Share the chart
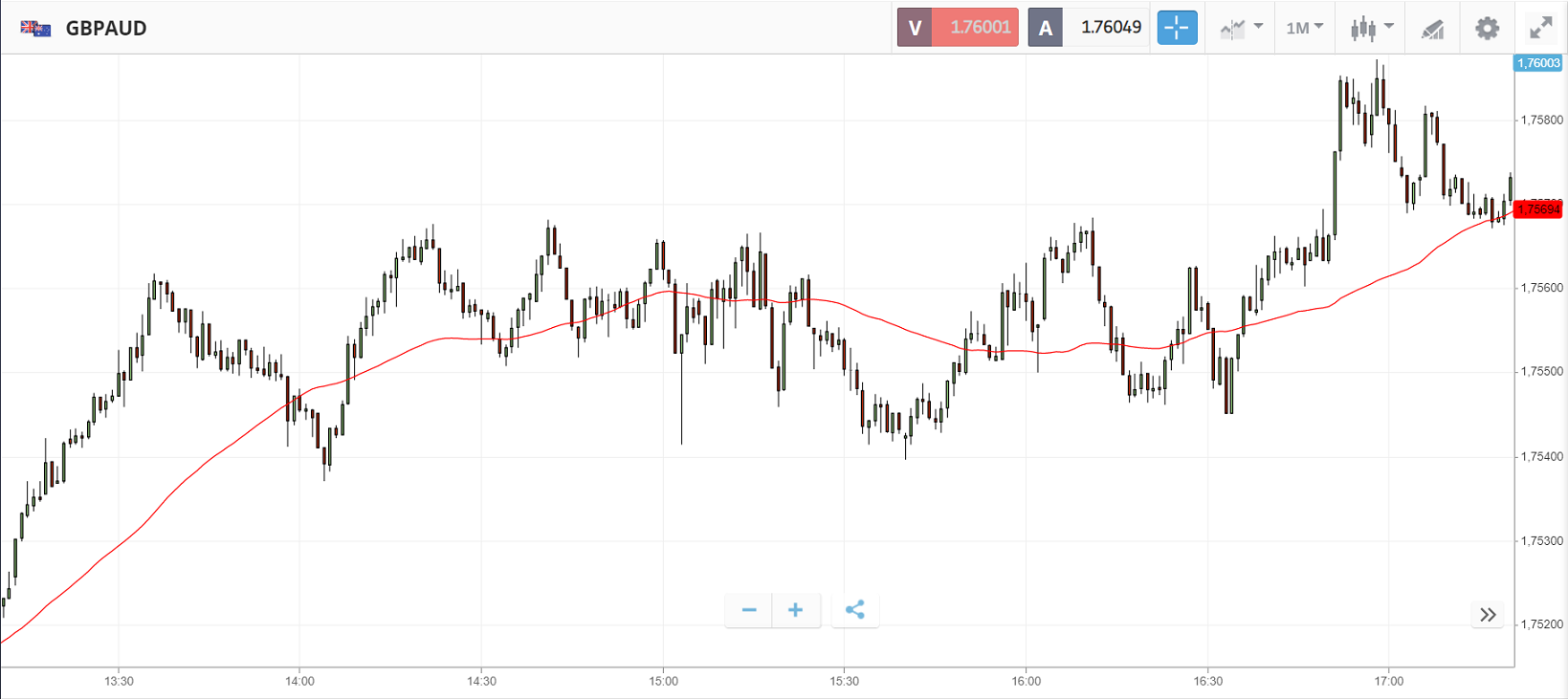This screenshot has height=699, width=1568. tap(855, 610)
